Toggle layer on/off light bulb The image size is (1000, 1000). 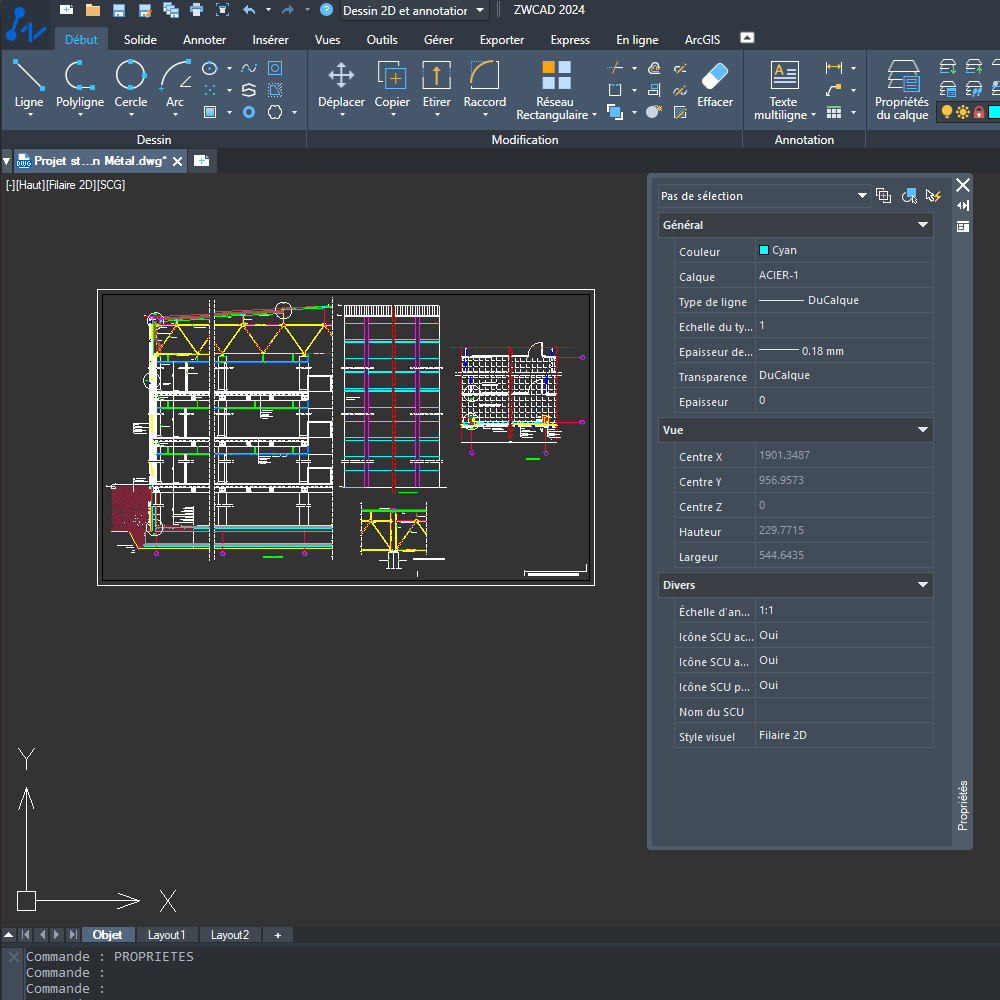coord(947,112)
